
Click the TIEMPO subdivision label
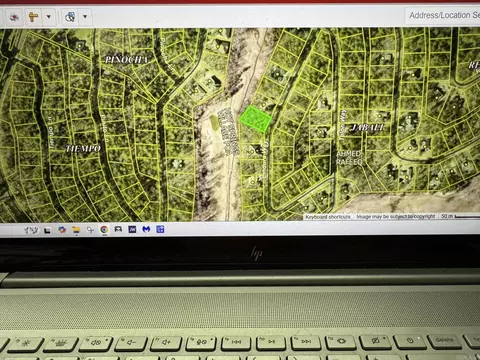(x=83, y=148)
